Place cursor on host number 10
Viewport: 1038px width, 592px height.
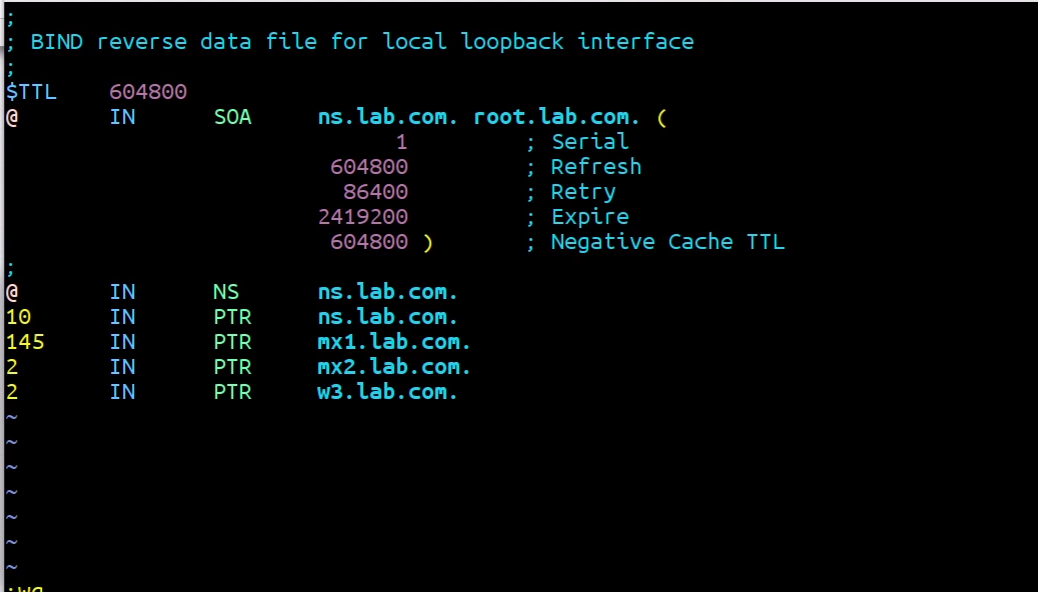pyautogui.click(x=19, y=317)
